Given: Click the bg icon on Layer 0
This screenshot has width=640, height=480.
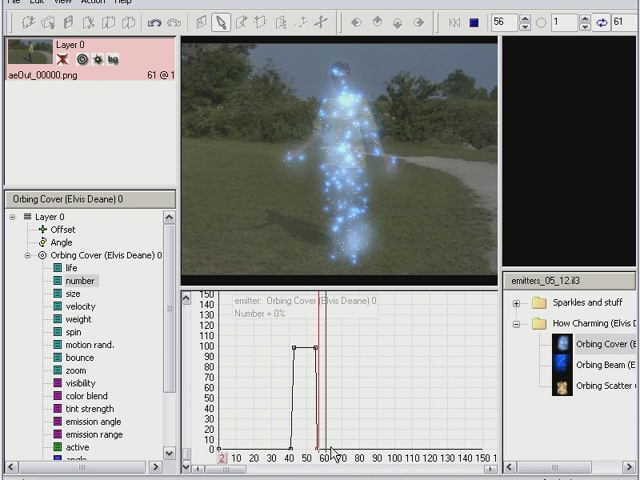Looking at the screenshot, I should click(x=113, y=60).
